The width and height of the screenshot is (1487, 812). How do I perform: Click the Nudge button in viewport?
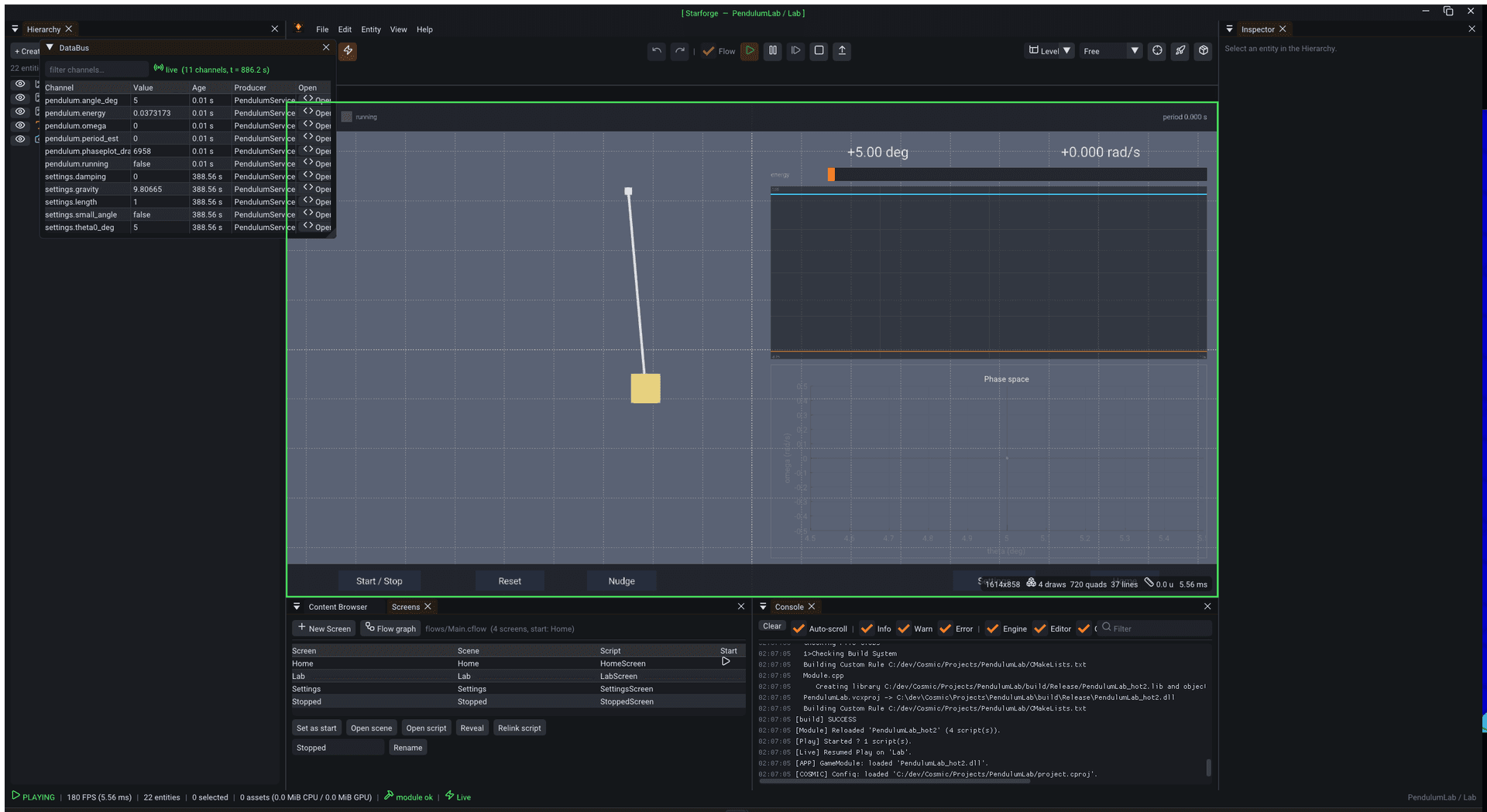coord(621,581)
